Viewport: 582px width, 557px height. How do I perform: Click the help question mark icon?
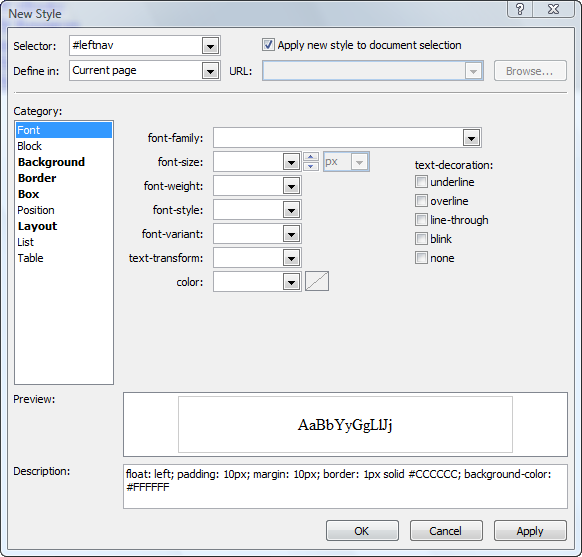pyautogui.click(x=520, y=9)
